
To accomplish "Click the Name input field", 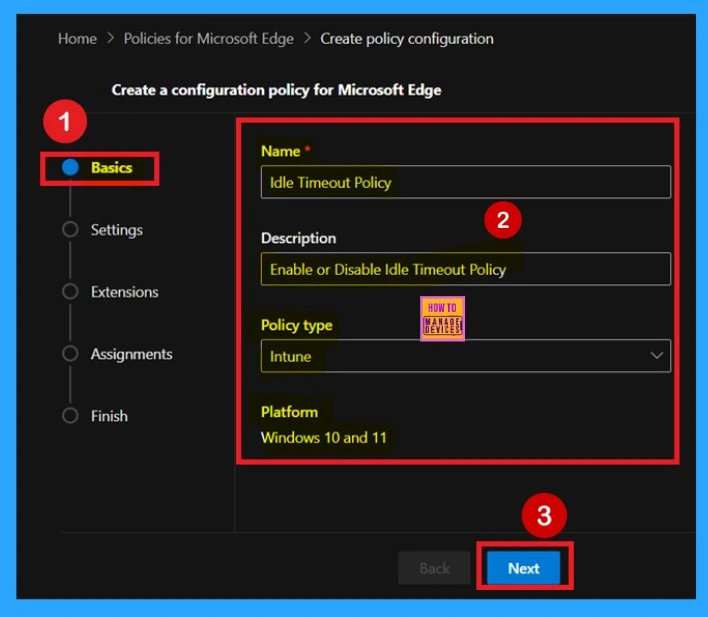I will click(466, 182).
